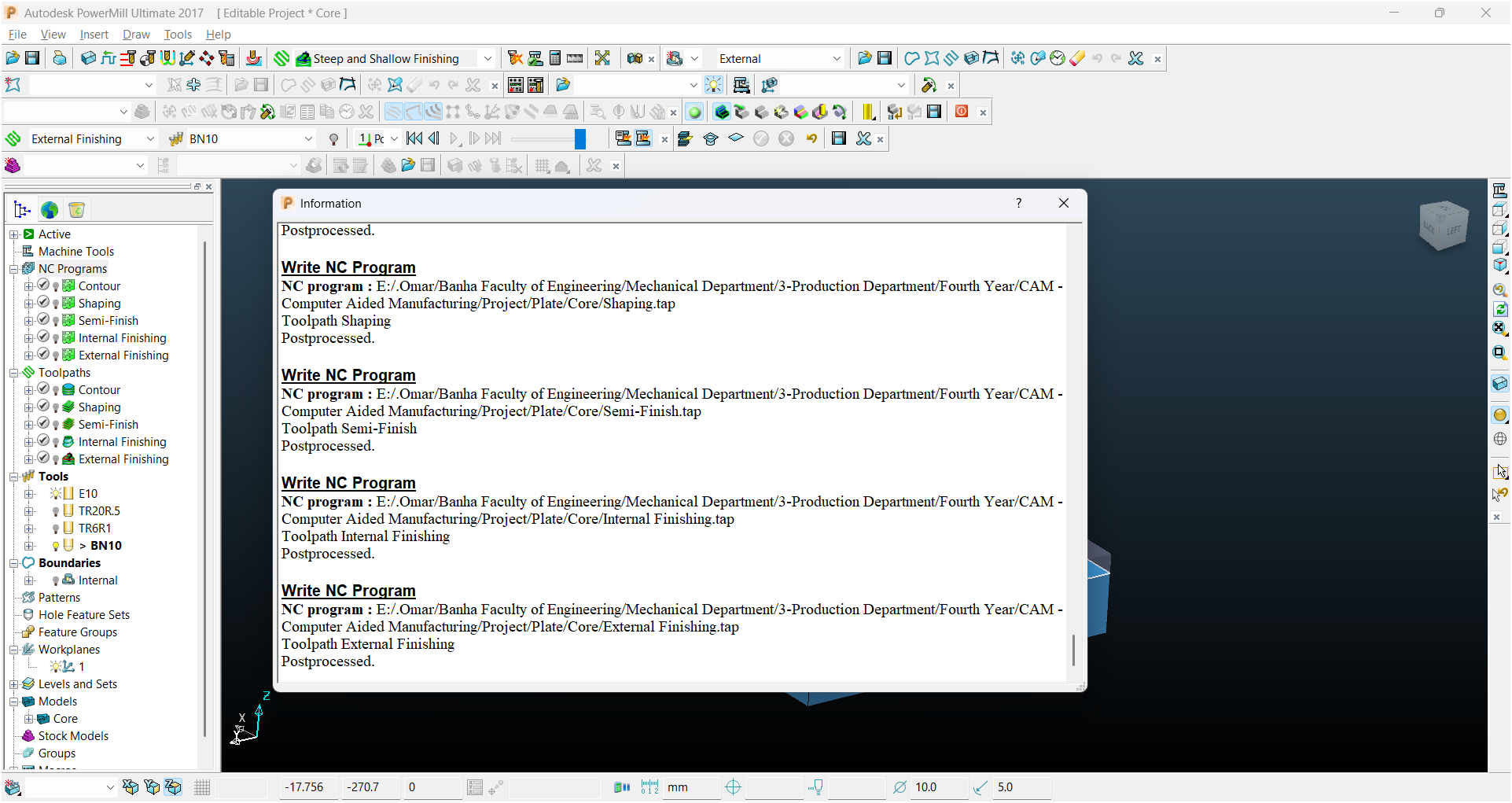Click the eraser icon in boundary toolbar
This screenshot has height=803, width=1512.
[1077, 58]
